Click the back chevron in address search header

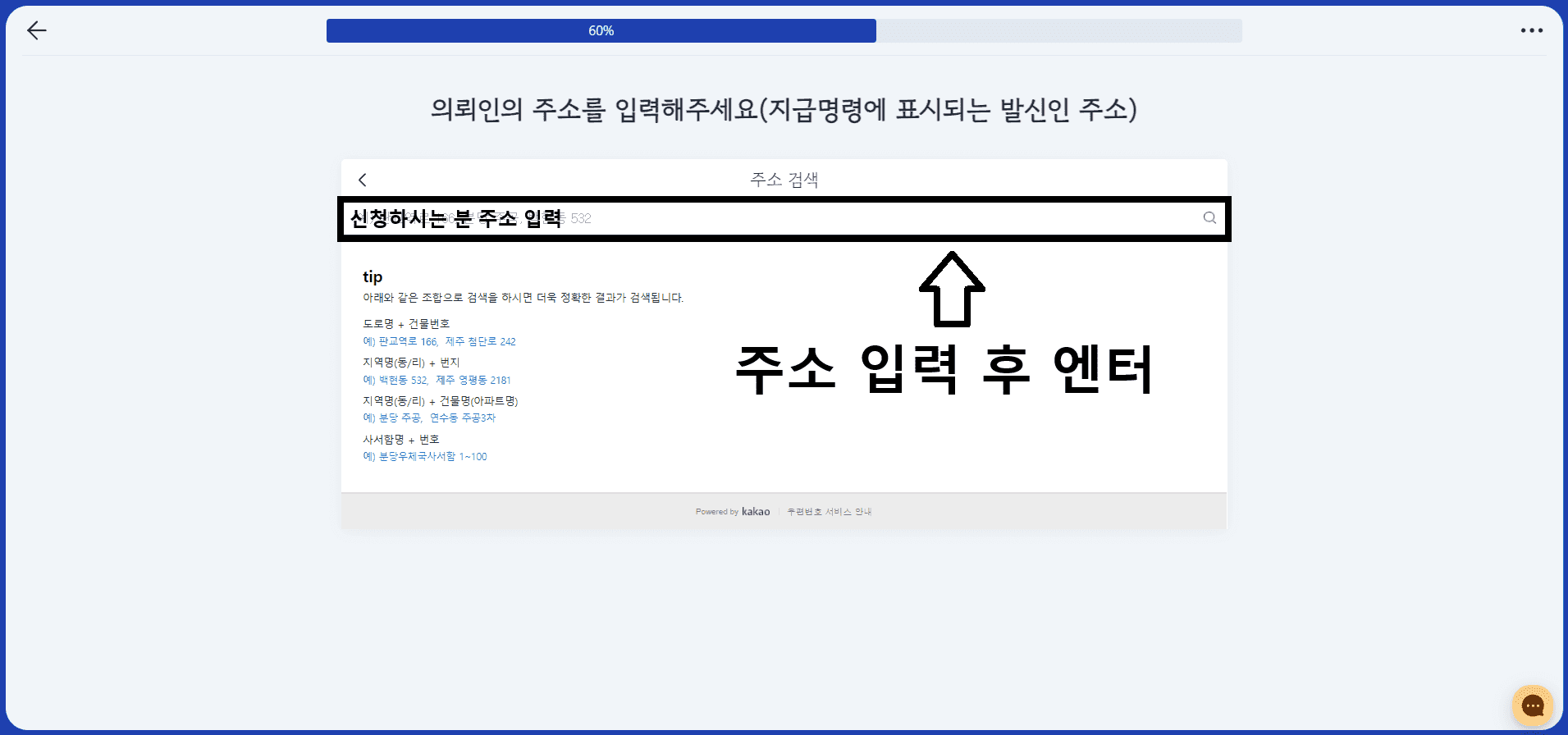pyautogui.click(x=363, y=180)
